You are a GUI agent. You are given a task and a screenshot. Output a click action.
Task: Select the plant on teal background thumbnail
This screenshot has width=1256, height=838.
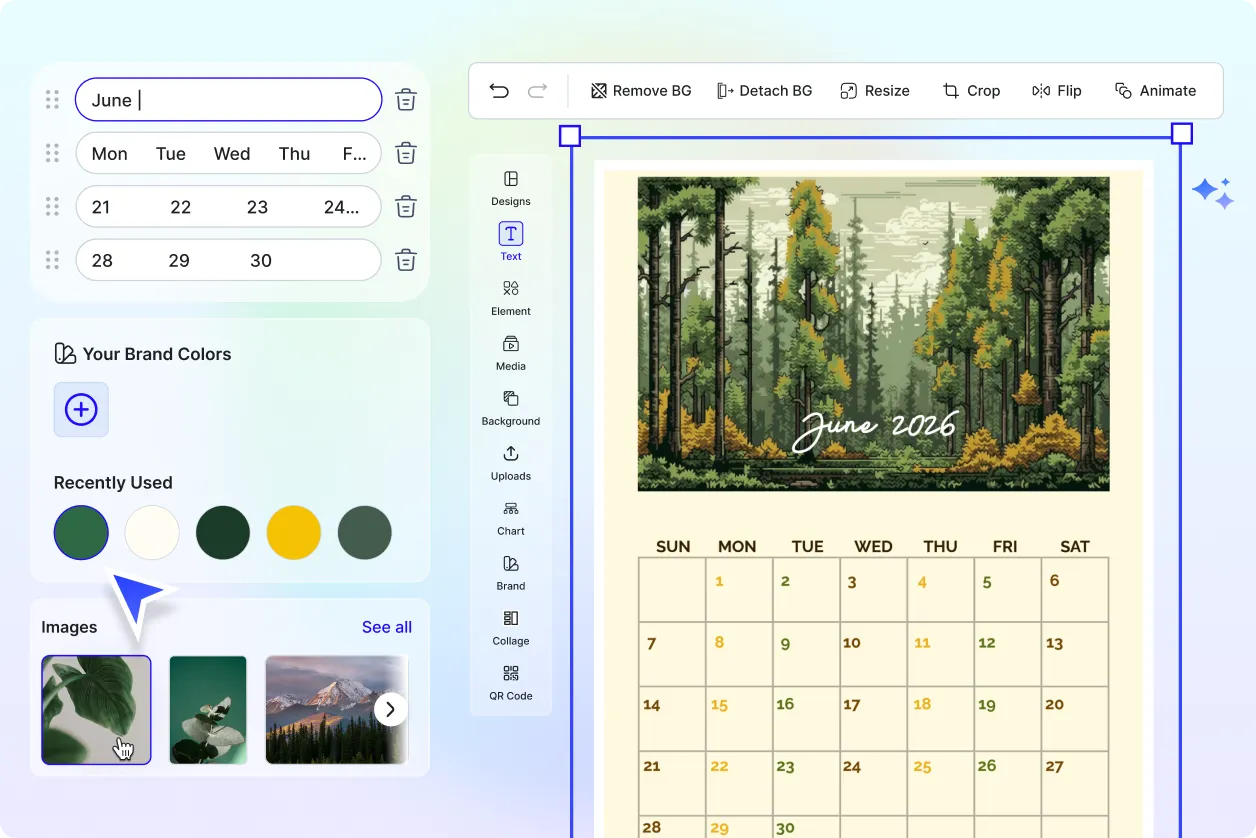coord(208,710)
